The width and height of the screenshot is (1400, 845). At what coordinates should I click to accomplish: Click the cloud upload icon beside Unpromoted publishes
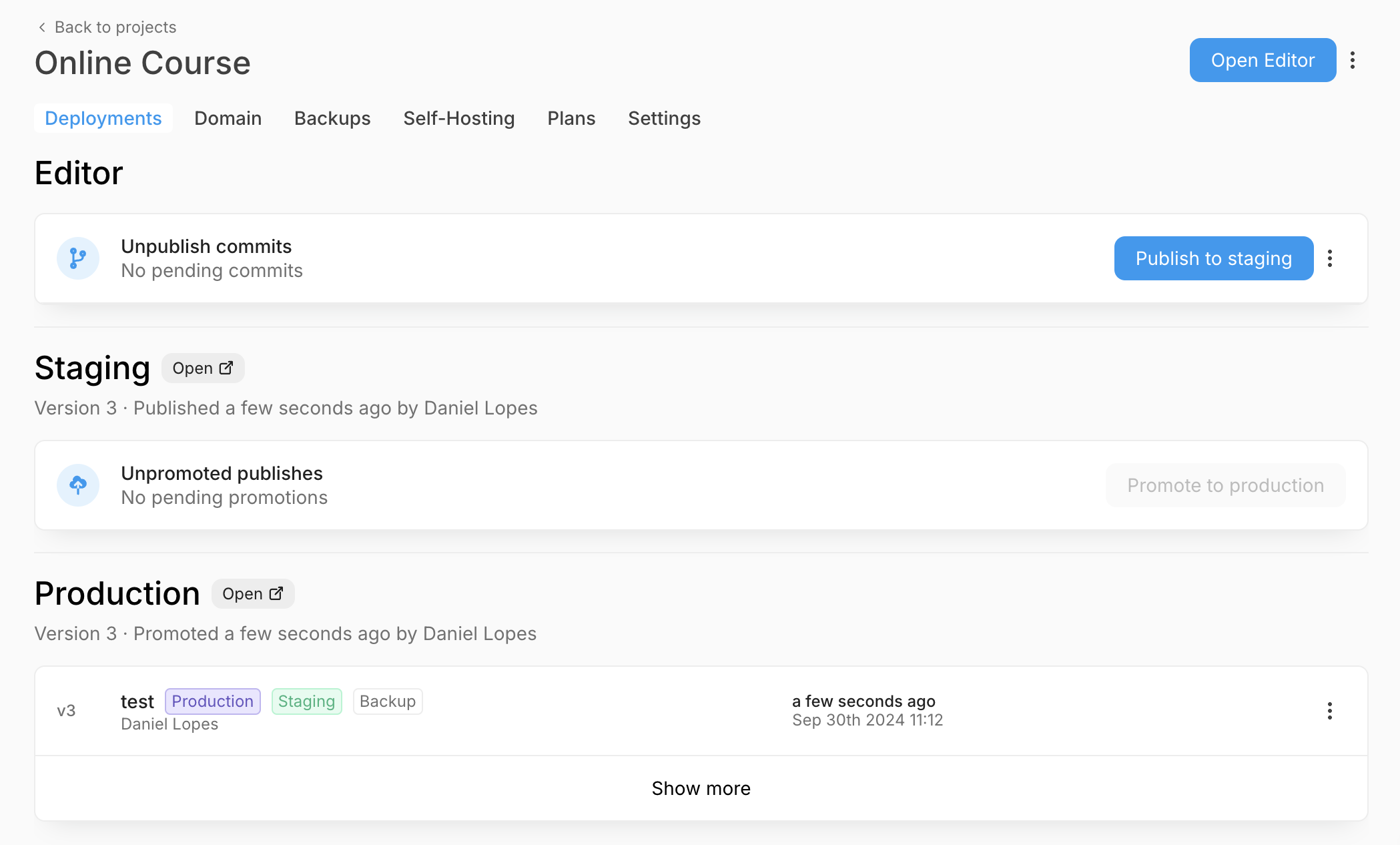78,485
